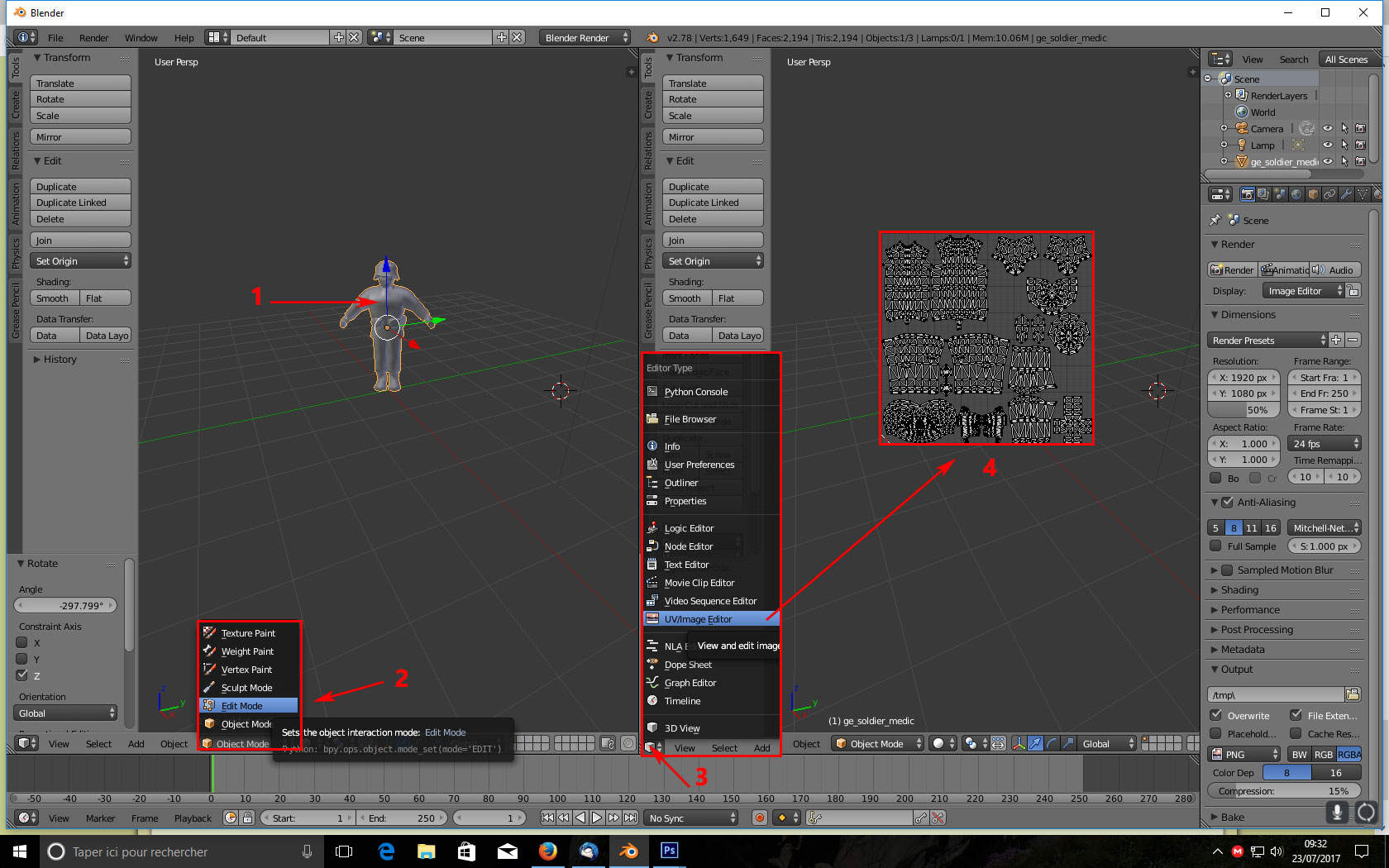Click the left Smooth shading button

[55, 298]
